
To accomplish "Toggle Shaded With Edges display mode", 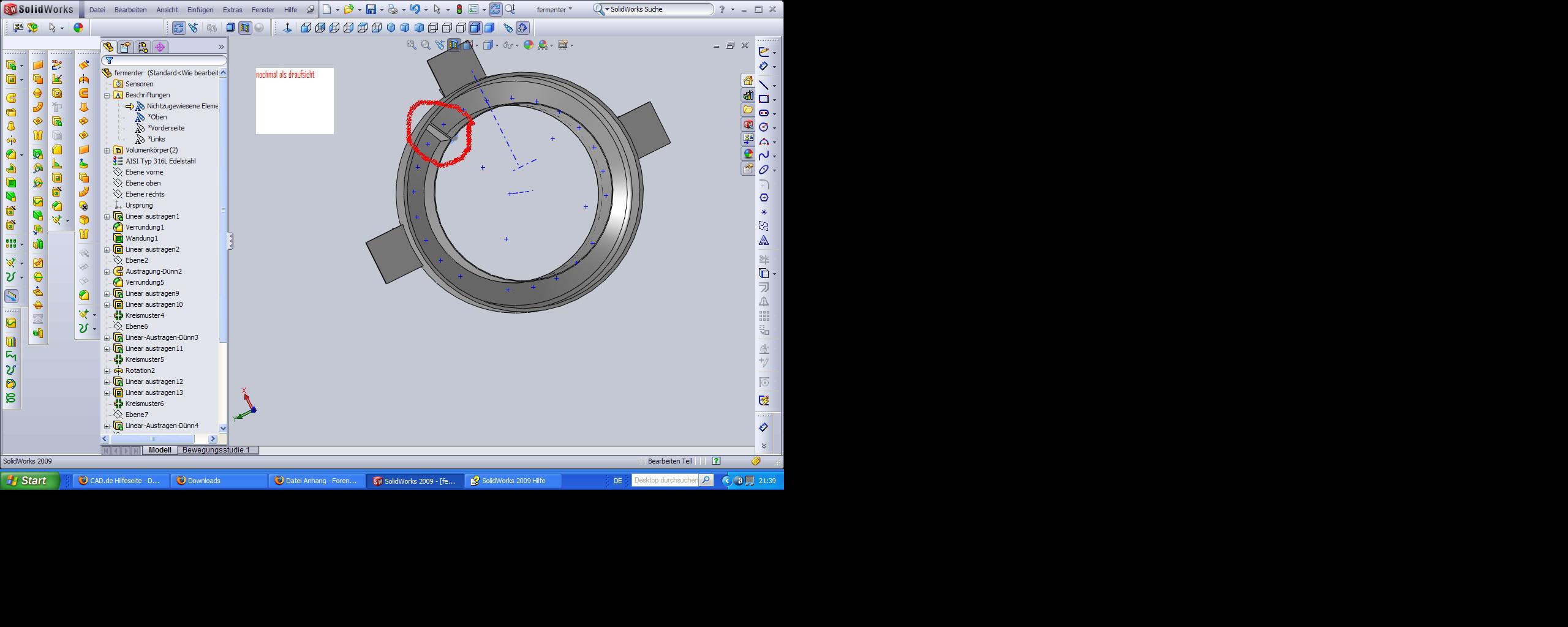I will point(475,28).
